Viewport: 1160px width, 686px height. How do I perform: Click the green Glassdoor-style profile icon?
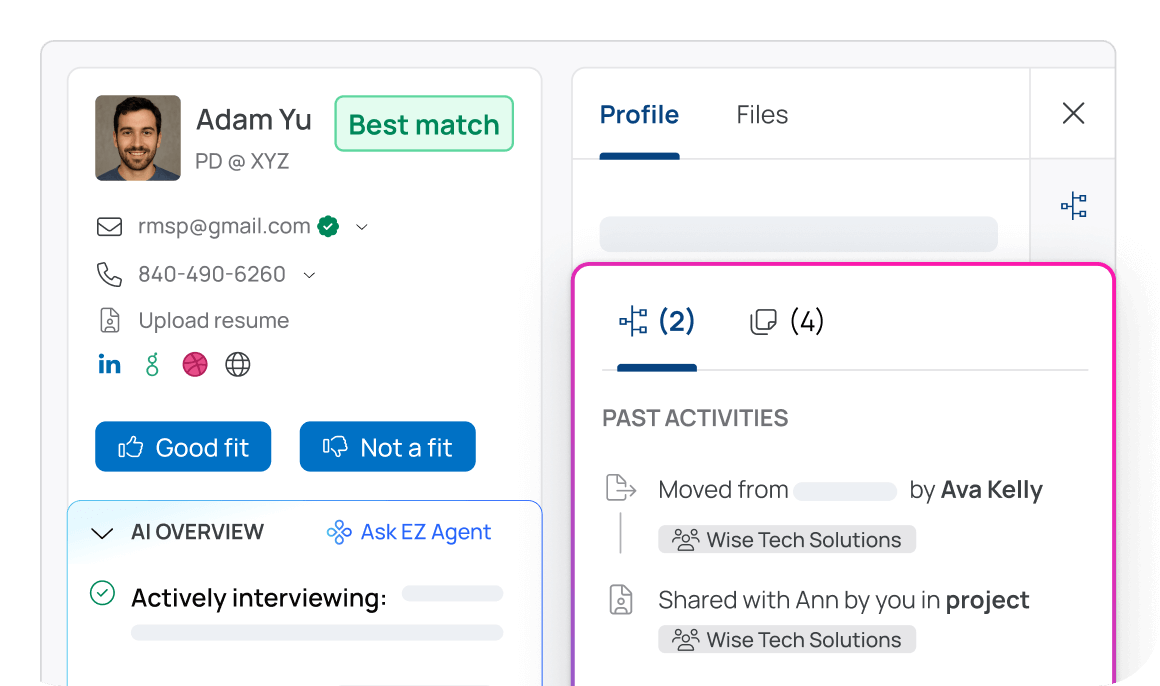tap(152, 365)
